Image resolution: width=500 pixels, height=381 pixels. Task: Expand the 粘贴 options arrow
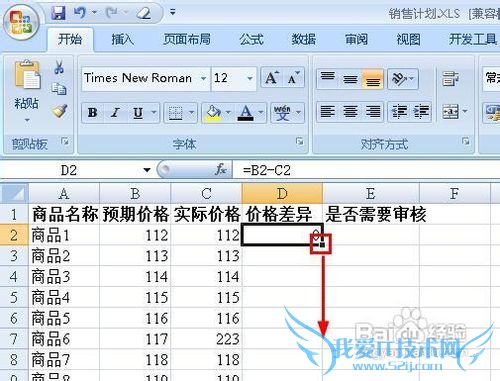[x=27, y=120]
